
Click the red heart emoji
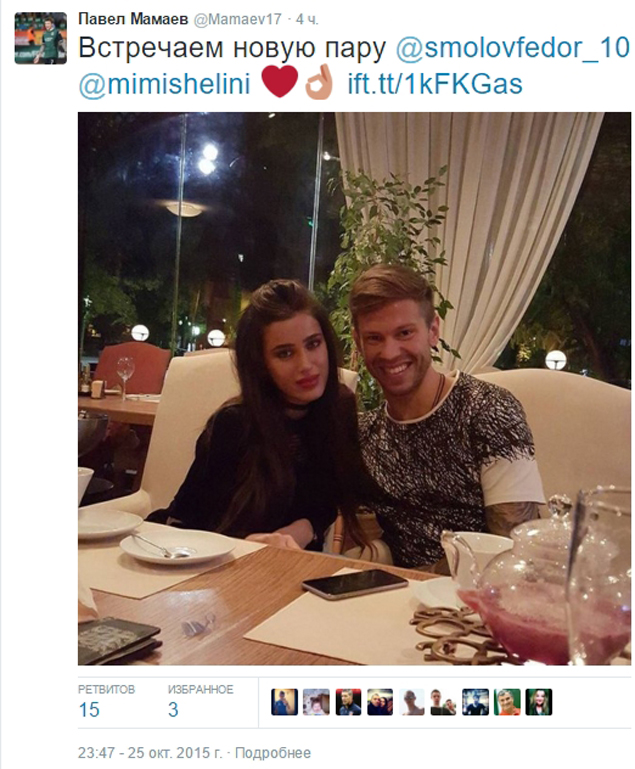280,81
